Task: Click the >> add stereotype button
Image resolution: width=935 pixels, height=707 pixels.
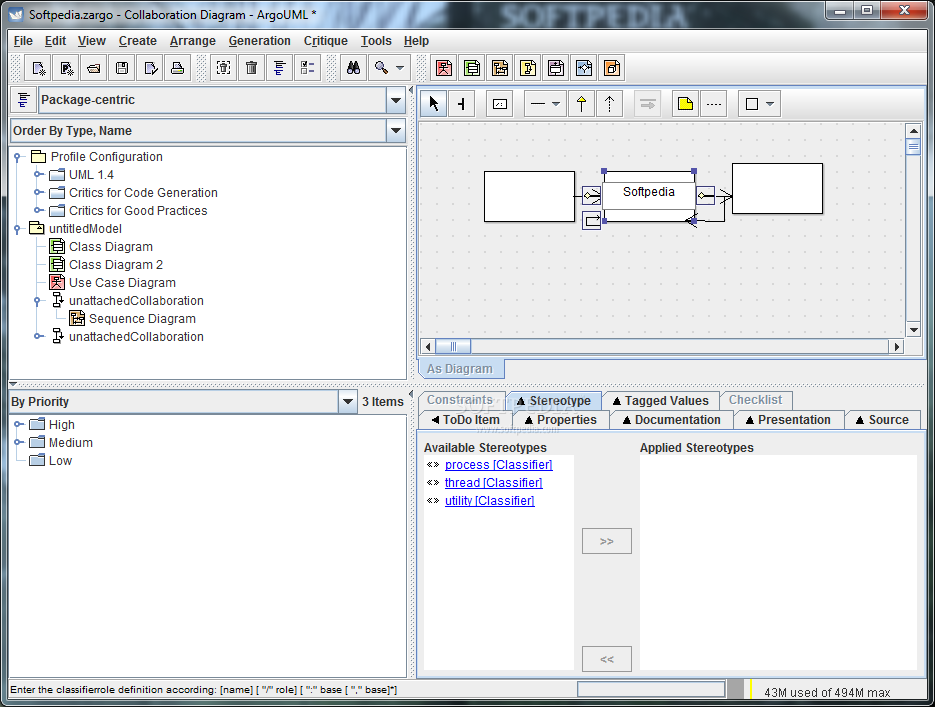Action: tap(606, 541)
